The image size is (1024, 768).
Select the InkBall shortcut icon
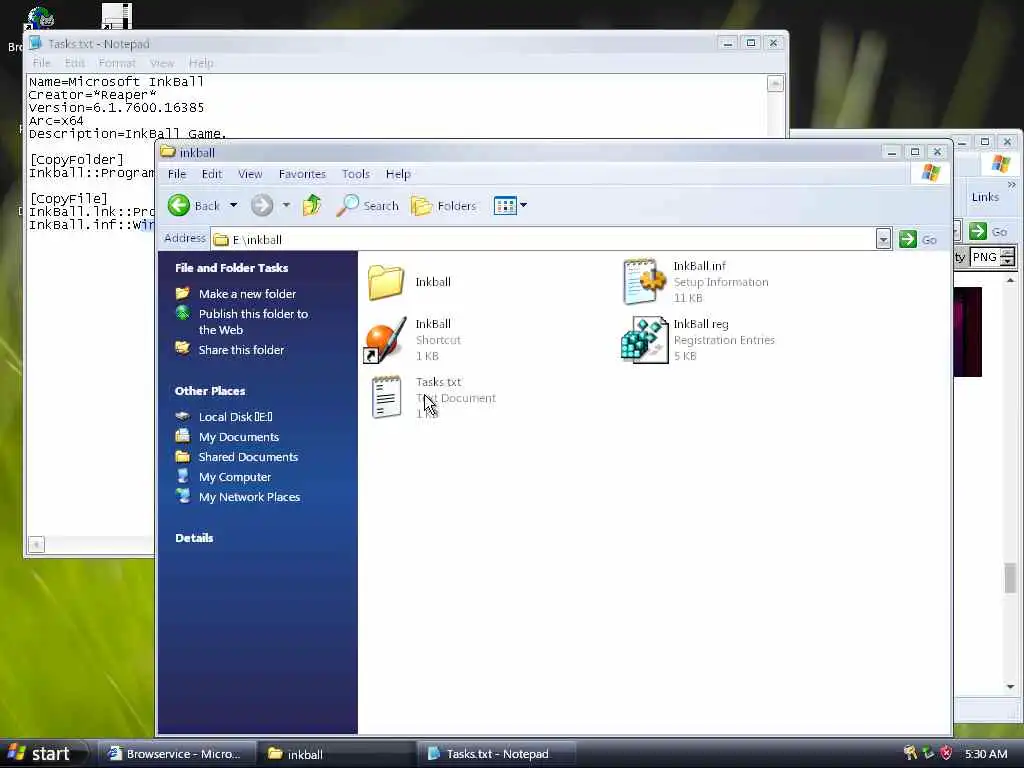click(x=385, y=340)
